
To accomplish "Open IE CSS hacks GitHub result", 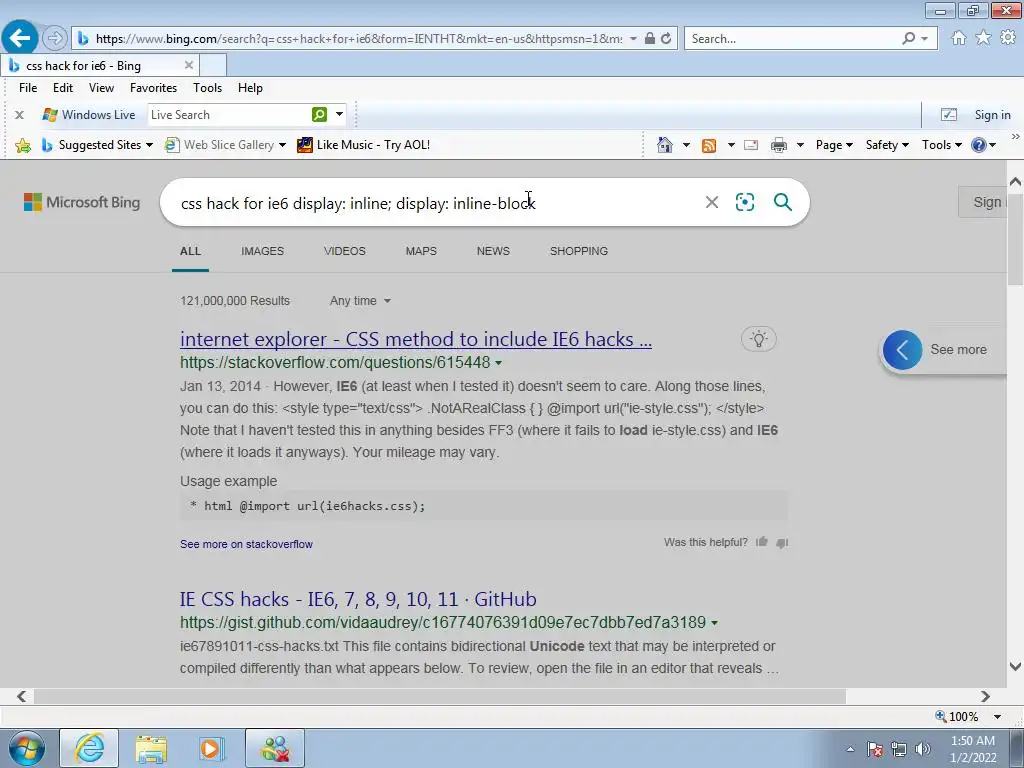I will (x=358, y=599).
